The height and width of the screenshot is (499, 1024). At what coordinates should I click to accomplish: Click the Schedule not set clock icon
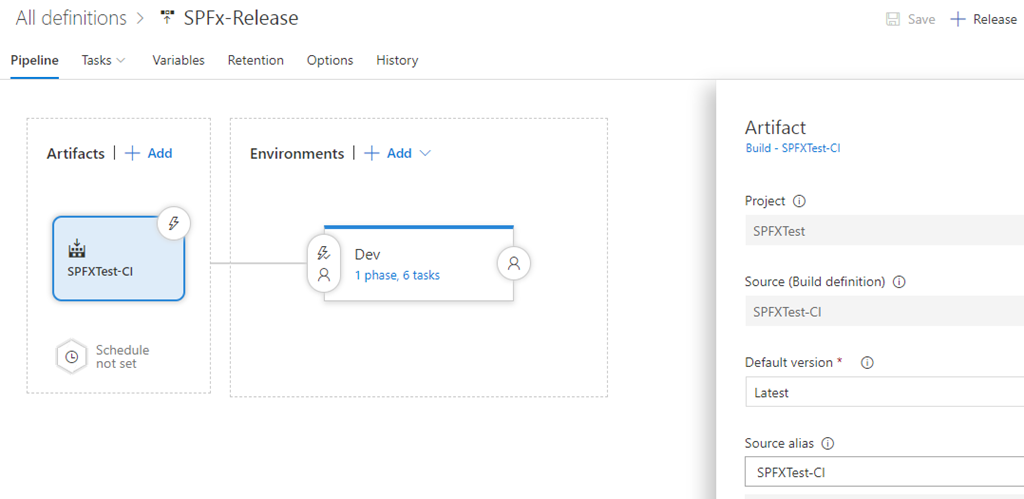point(72,357)
